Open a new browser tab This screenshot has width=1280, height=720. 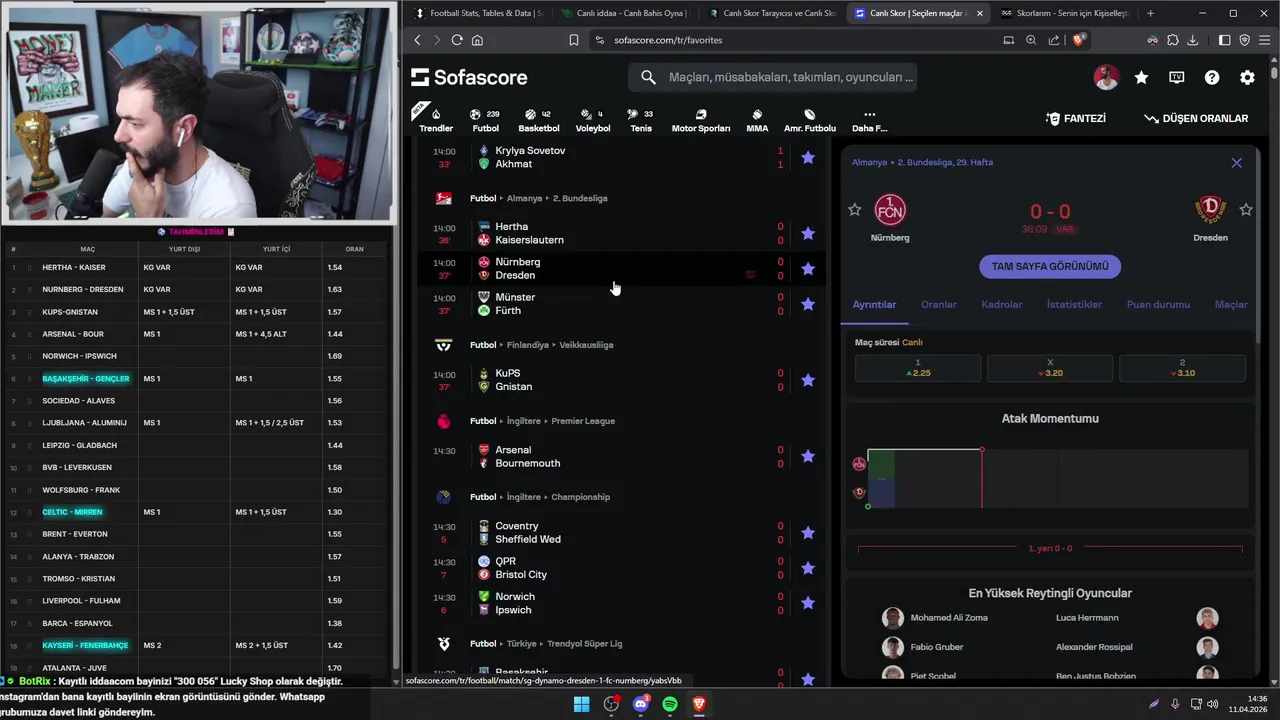(x=1150, y=13)
